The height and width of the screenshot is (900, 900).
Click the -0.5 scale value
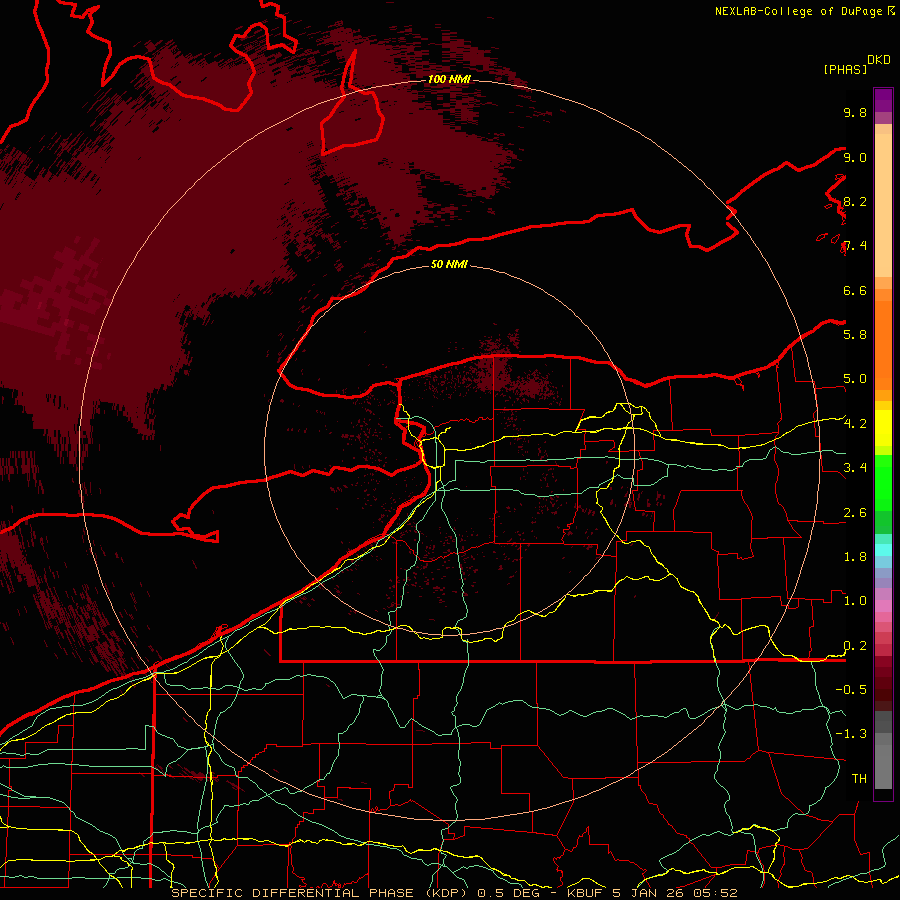tap(851, 689)
